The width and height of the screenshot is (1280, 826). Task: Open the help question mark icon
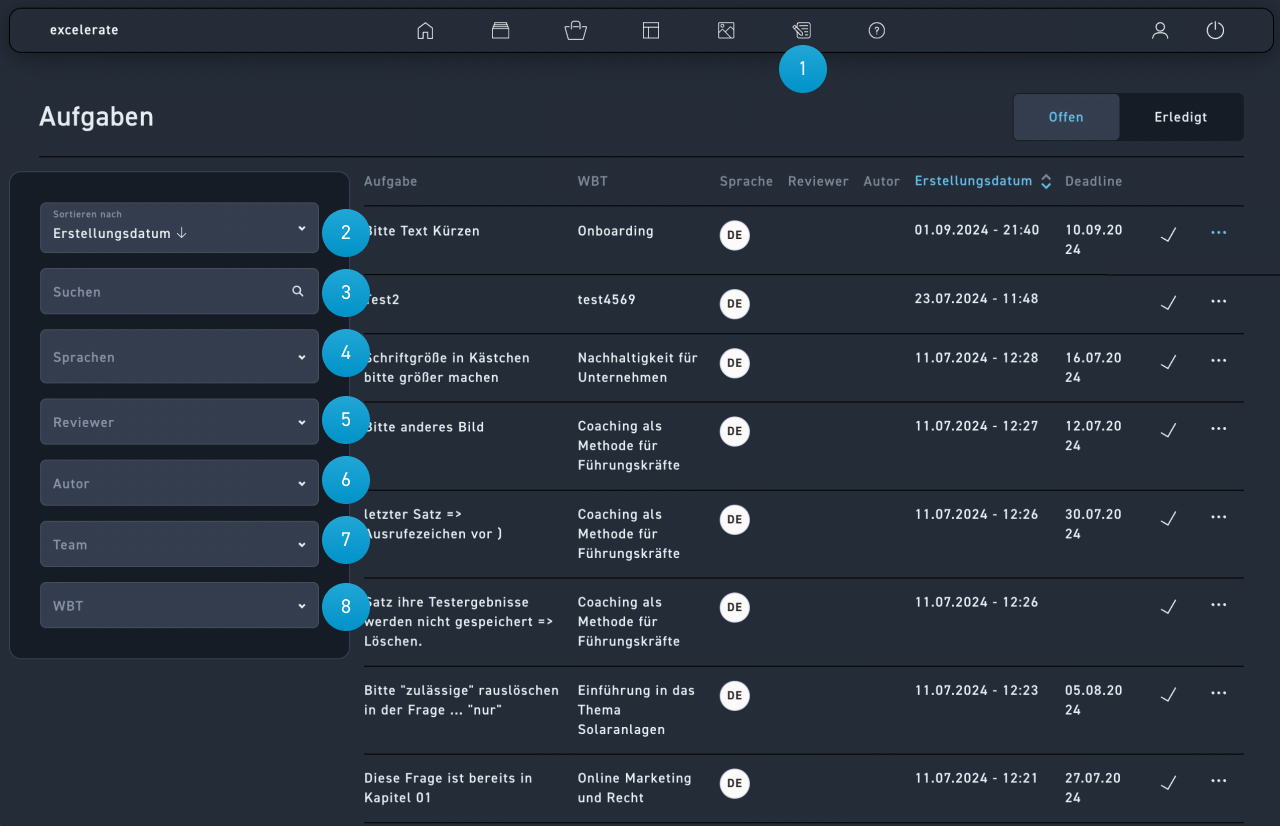tap(877, 31)
